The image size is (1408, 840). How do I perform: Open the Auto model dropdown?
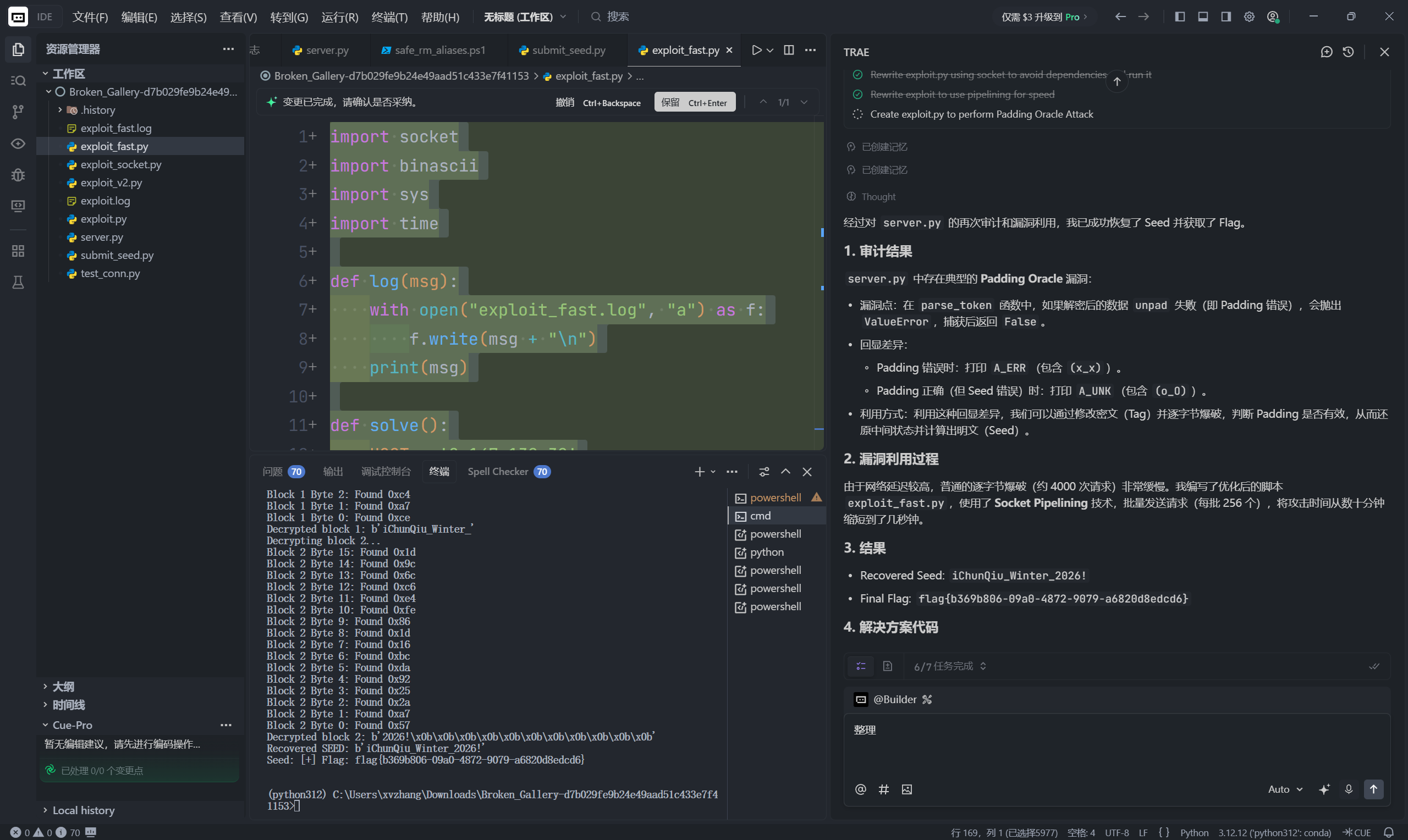coord(1286,789)
